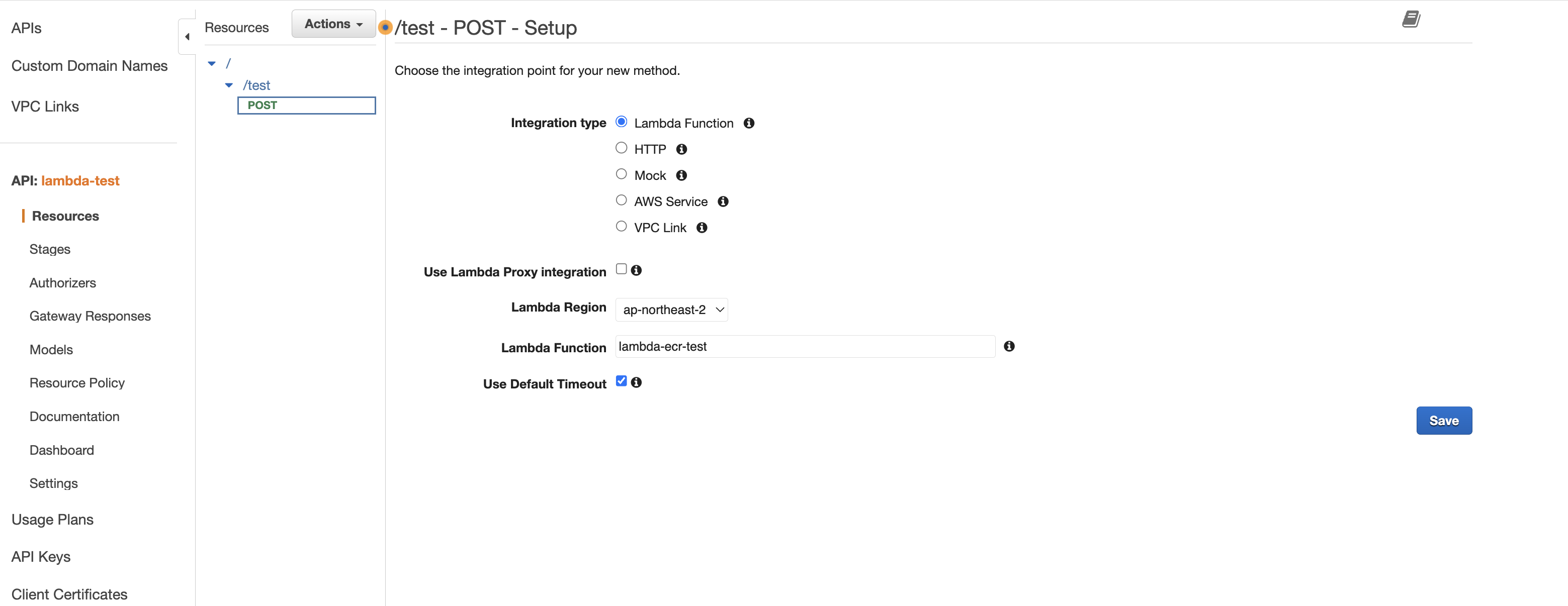
Task: Click the Lambda Function text field
Action: click(x=805, y=346)
